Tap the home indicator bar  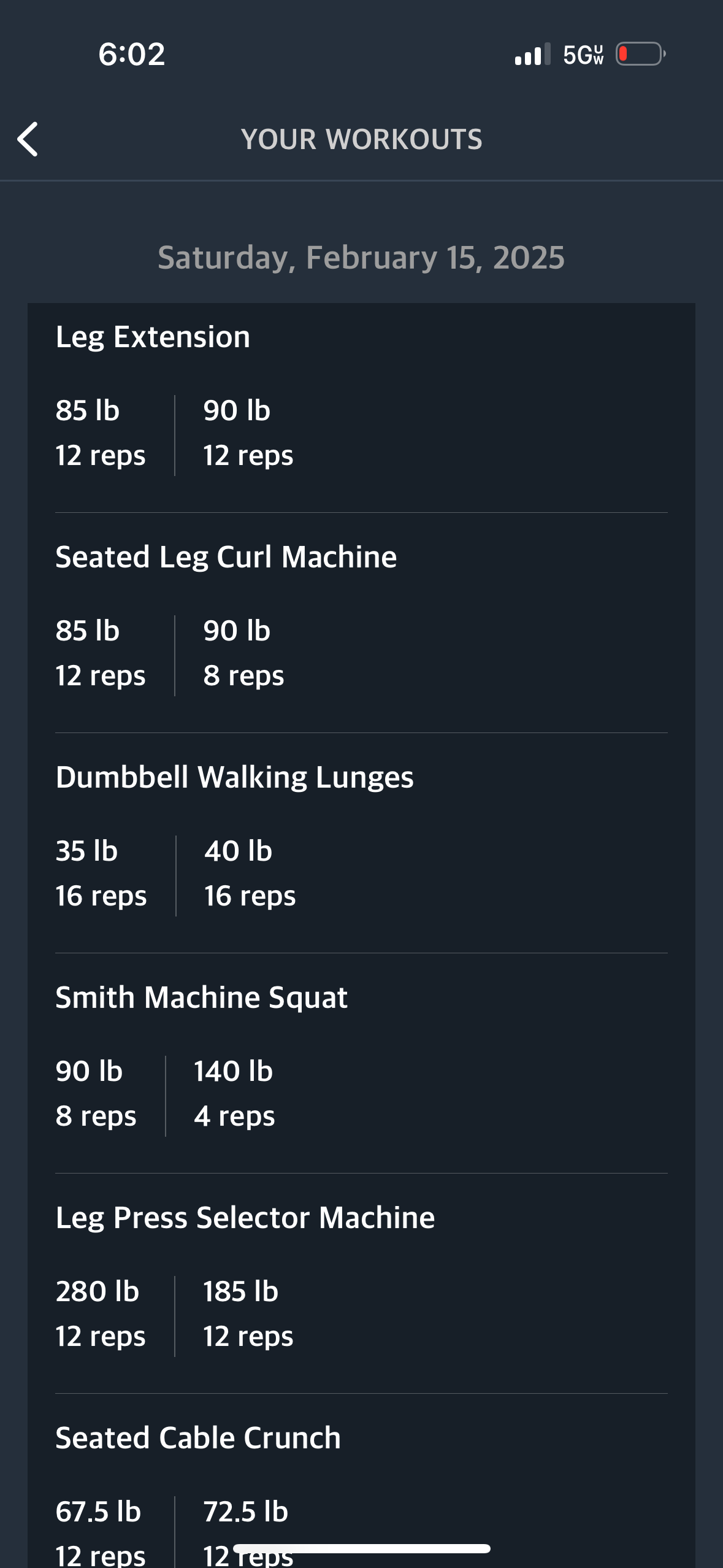click(361, 1549)
